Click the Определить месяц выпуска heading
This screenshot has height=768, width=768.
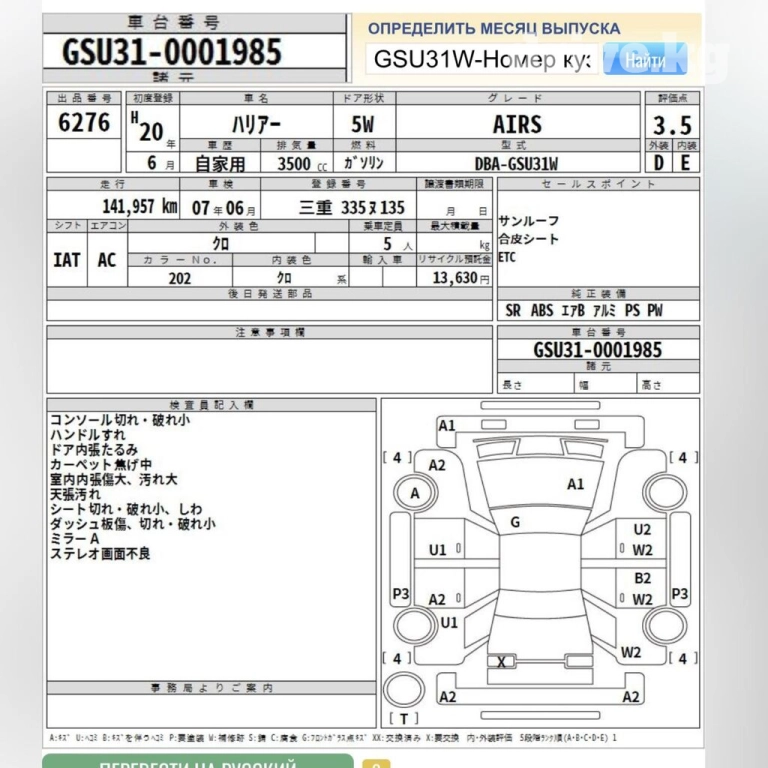click(x=493, y=29)
